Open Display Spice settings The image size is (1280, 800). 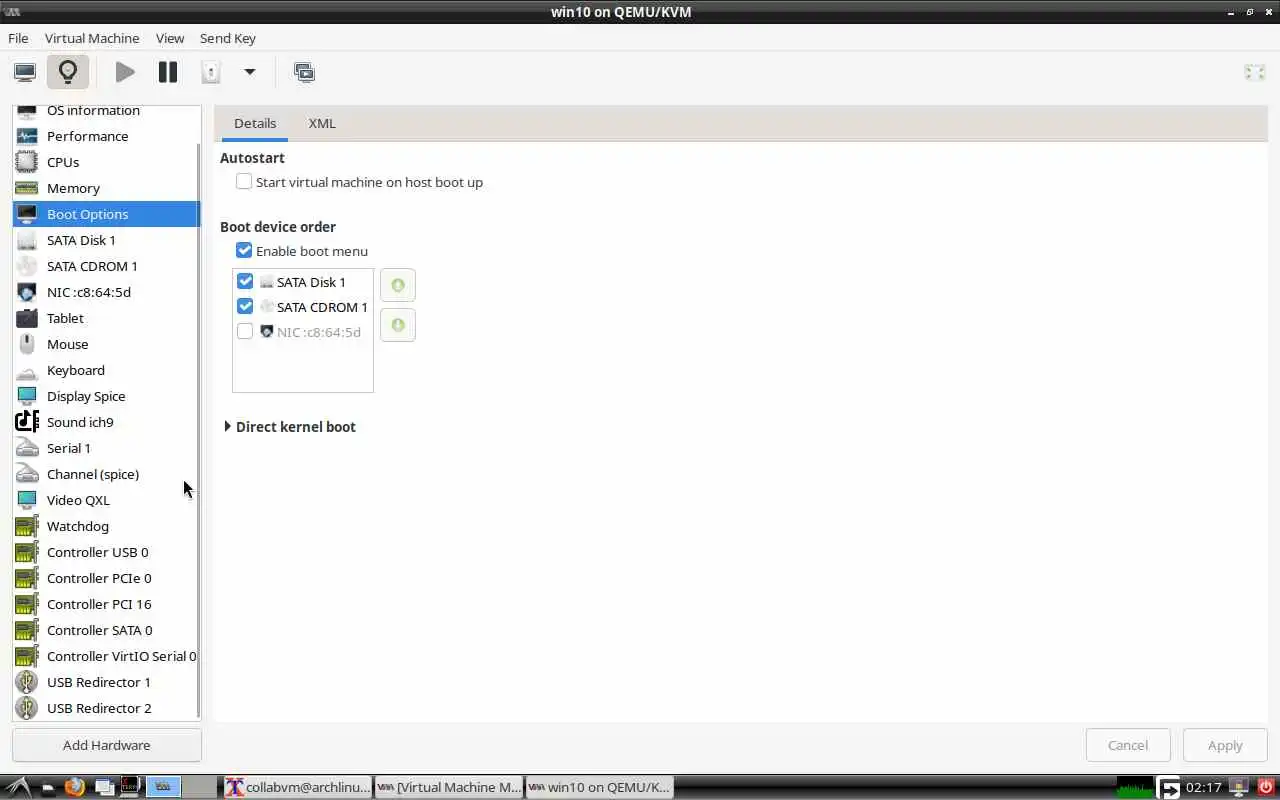click(x=106, y=396)
